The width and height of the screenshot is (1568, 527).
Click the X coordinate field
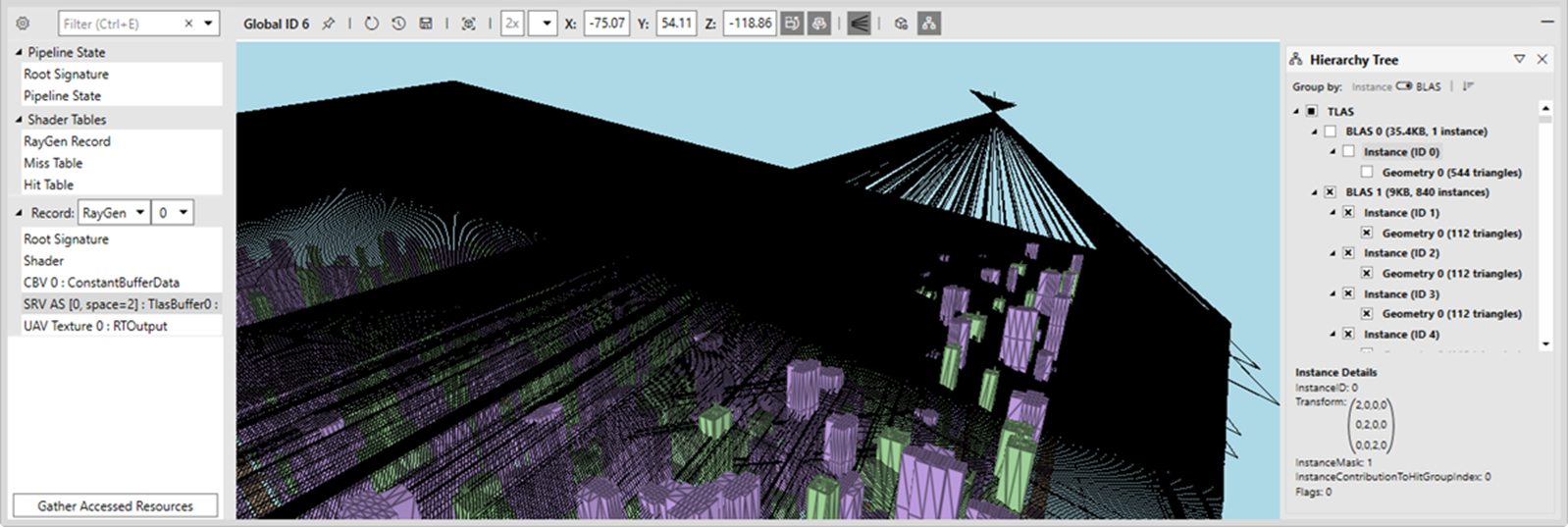pos(606,24)
